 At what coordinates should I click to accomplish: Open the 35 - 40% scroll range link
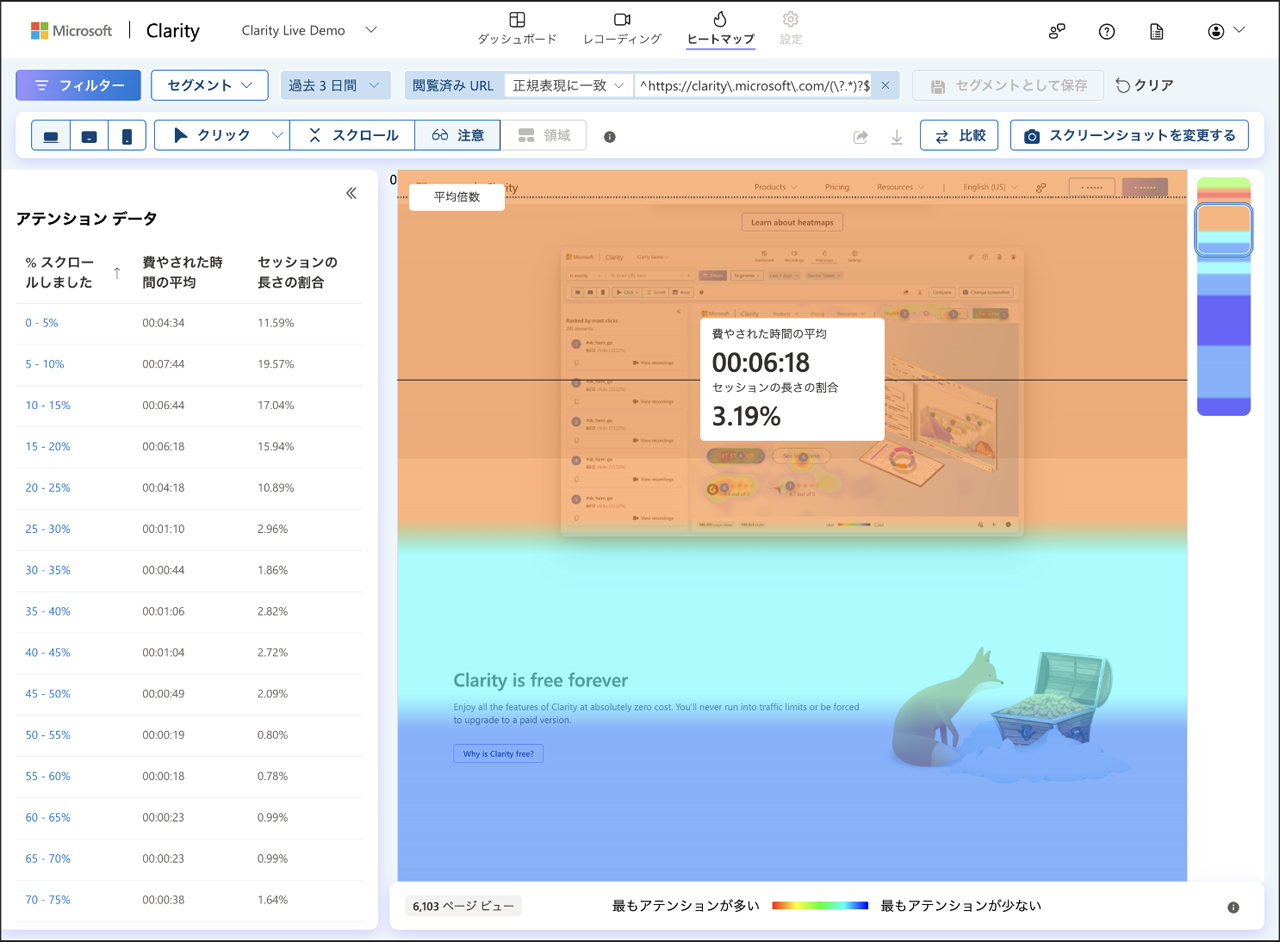tap(48, 611)
